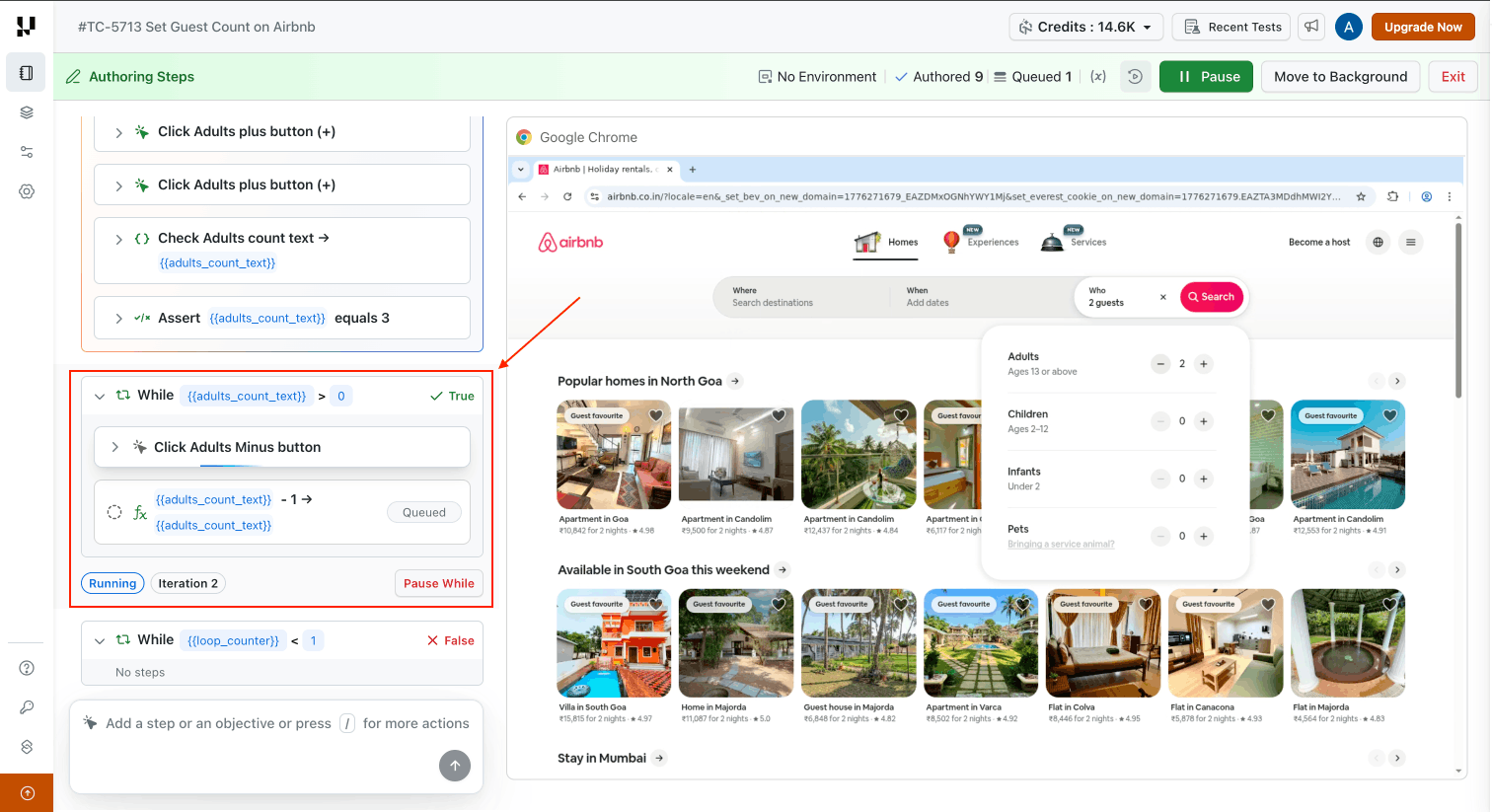This screenshot has height=812, width=1492.
Task: Save the first Goa apartment with heart icon
Action: (x=655, y=415)
